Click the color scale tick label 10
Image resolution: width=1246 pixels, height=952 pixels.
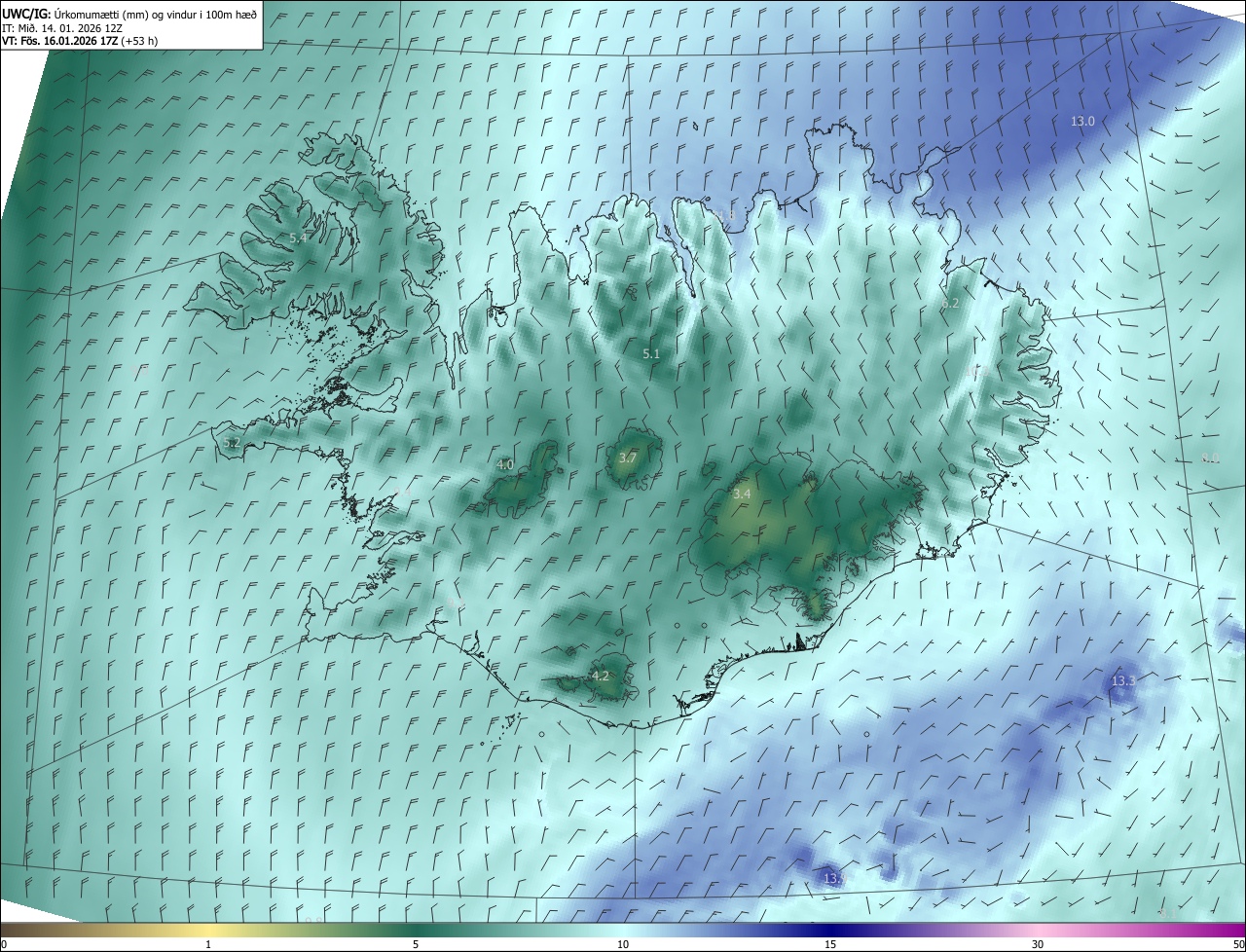tap(623, 944)
